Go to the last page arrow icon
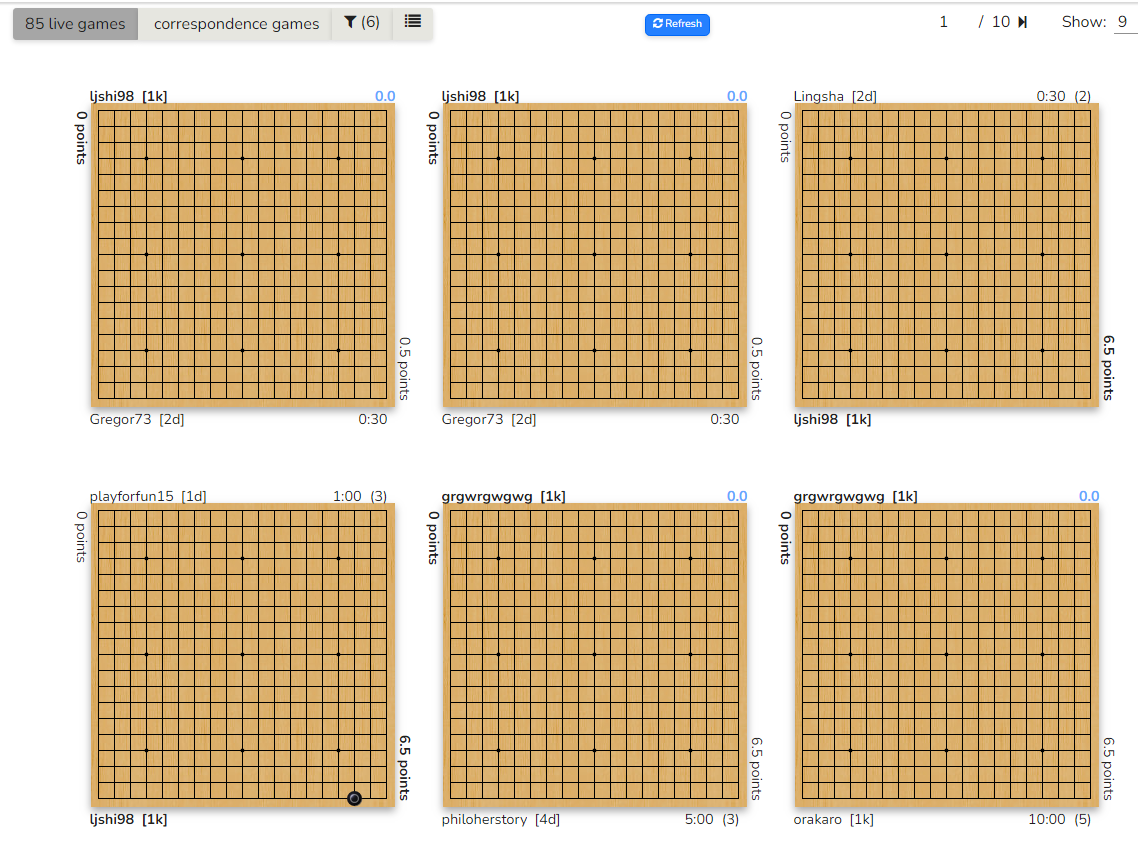This screenshot has width=1138, height=865. click(x=1023, y=22)
